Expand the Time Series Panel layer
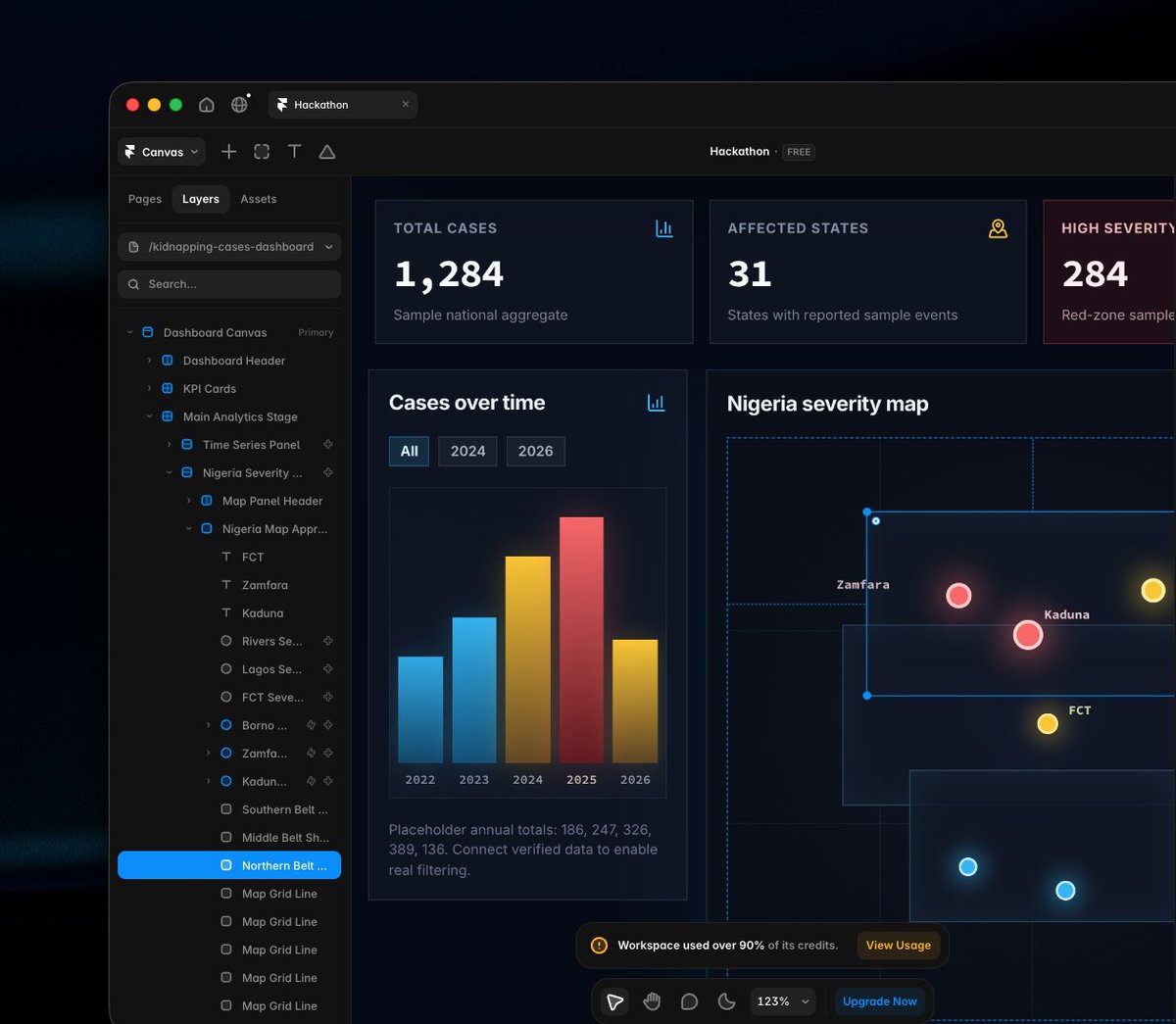 [x=169, y=445]
